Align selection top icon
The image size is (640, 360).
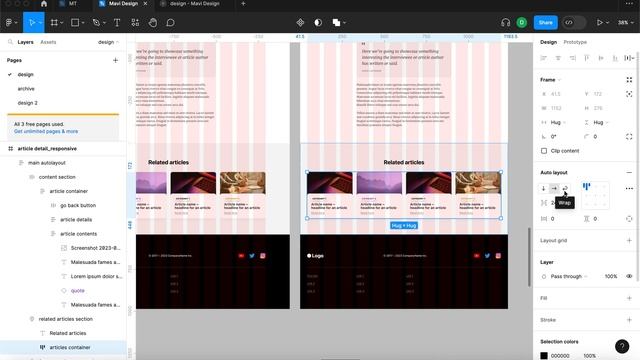(587, 58)
